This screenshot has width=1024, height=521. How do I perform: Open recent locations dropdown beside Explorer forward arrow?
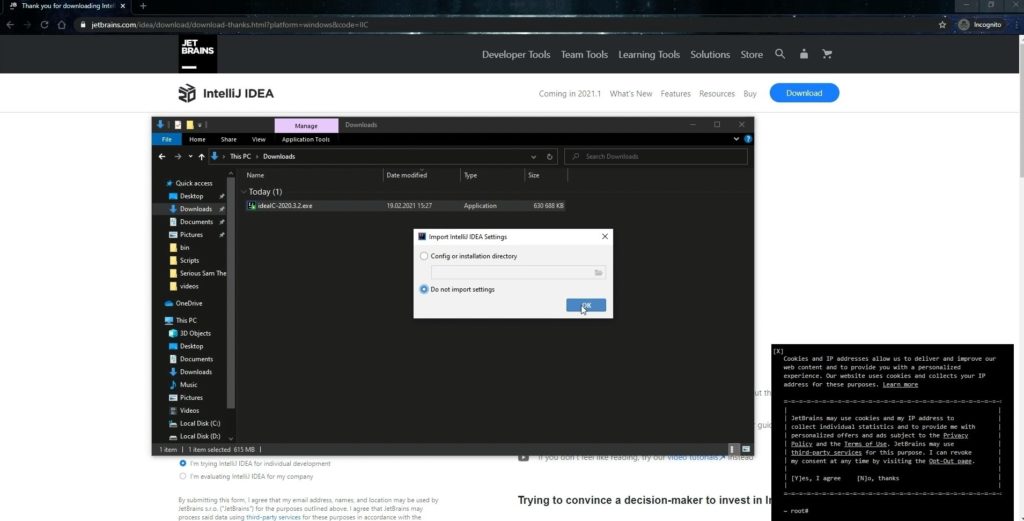click(190, 157)
